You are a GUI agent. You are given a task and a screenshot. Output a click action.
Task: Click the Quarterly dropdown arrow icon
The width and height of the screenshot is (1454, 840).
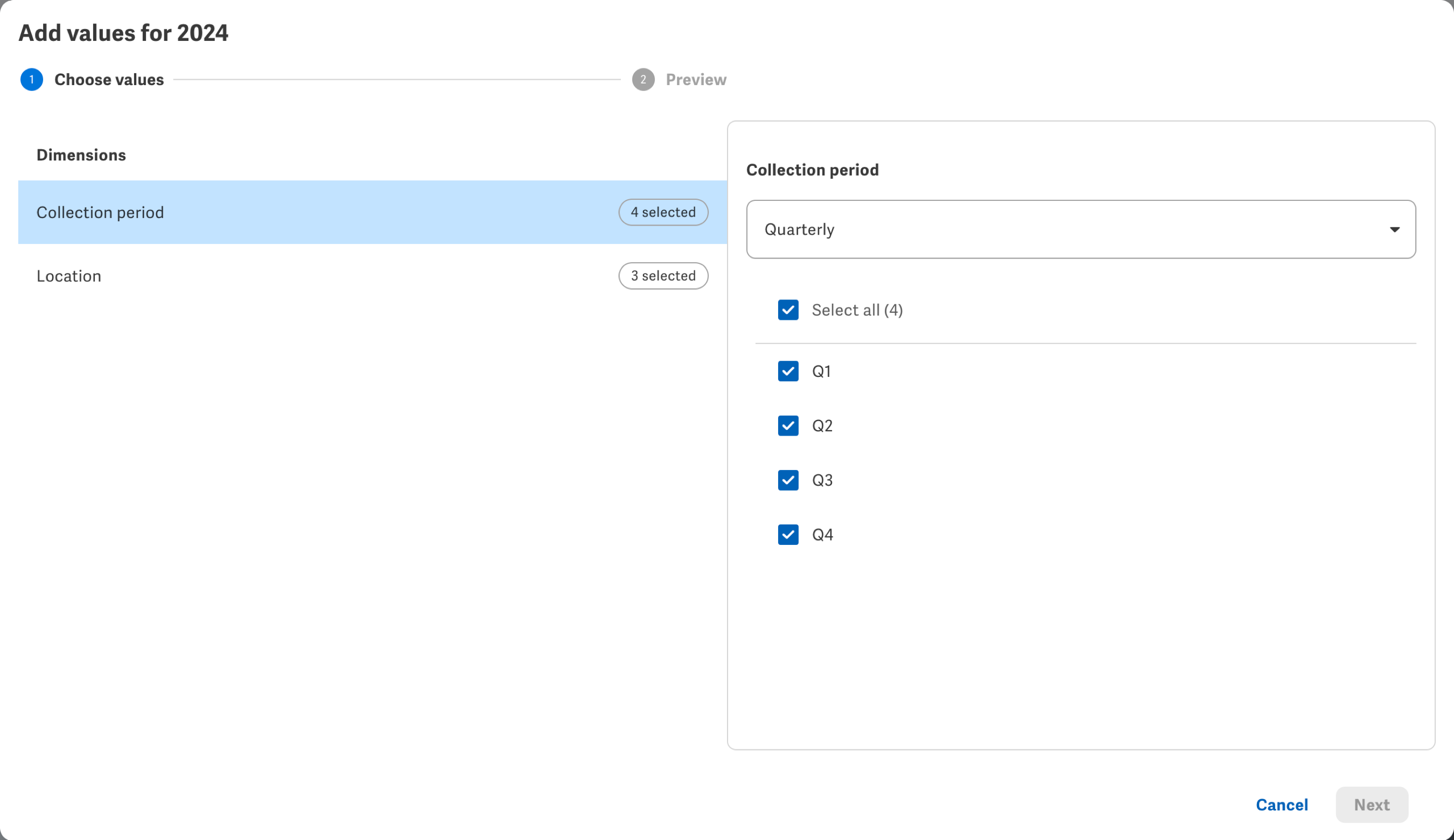1394,229
